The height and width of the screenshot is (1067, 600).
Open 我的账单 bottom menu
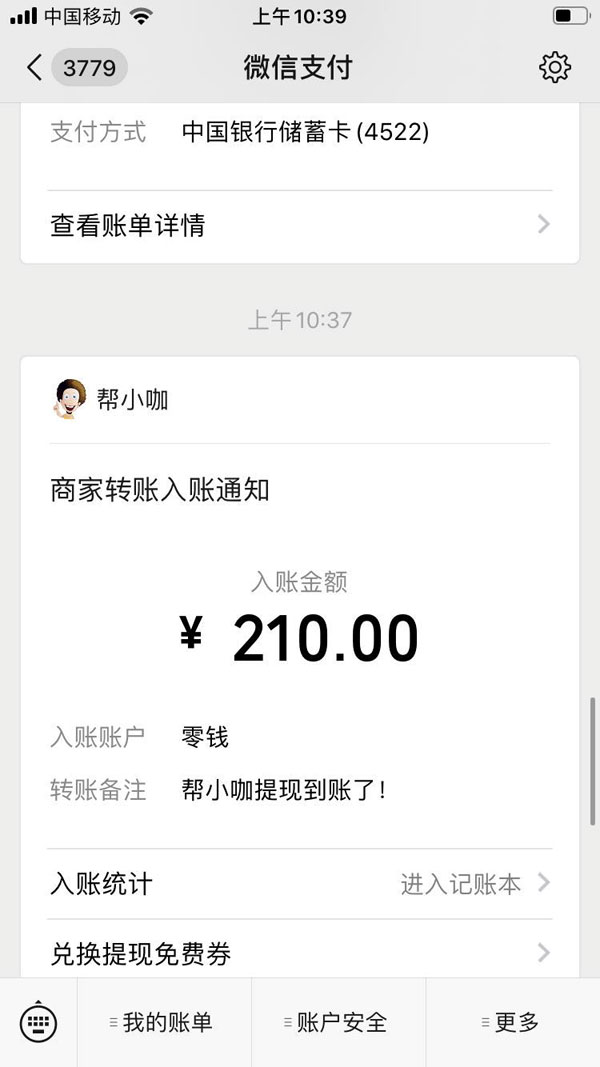tap(164, 1022)
